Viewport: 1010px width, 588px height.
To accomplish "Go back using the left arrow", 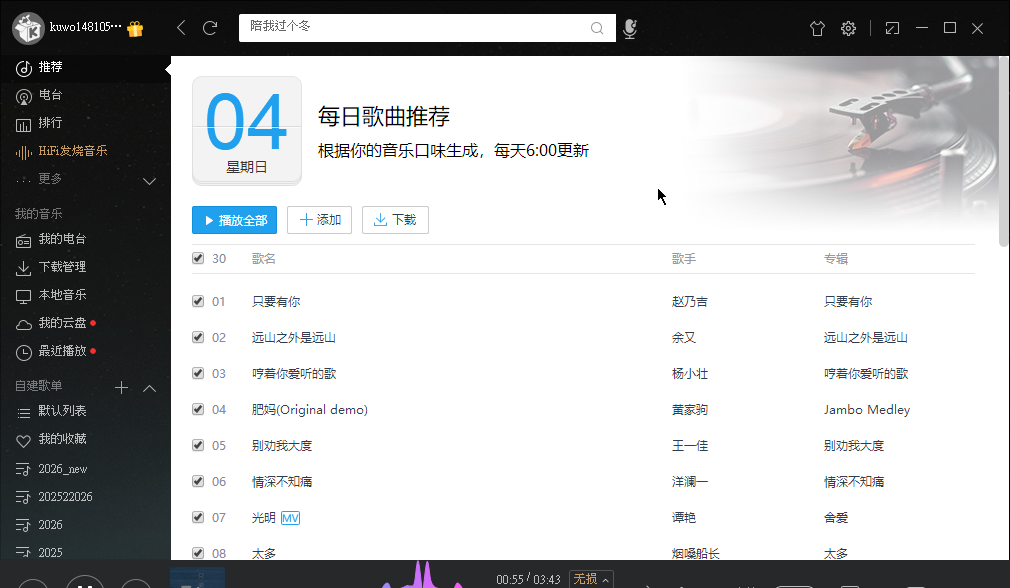I will coord(181,28).
